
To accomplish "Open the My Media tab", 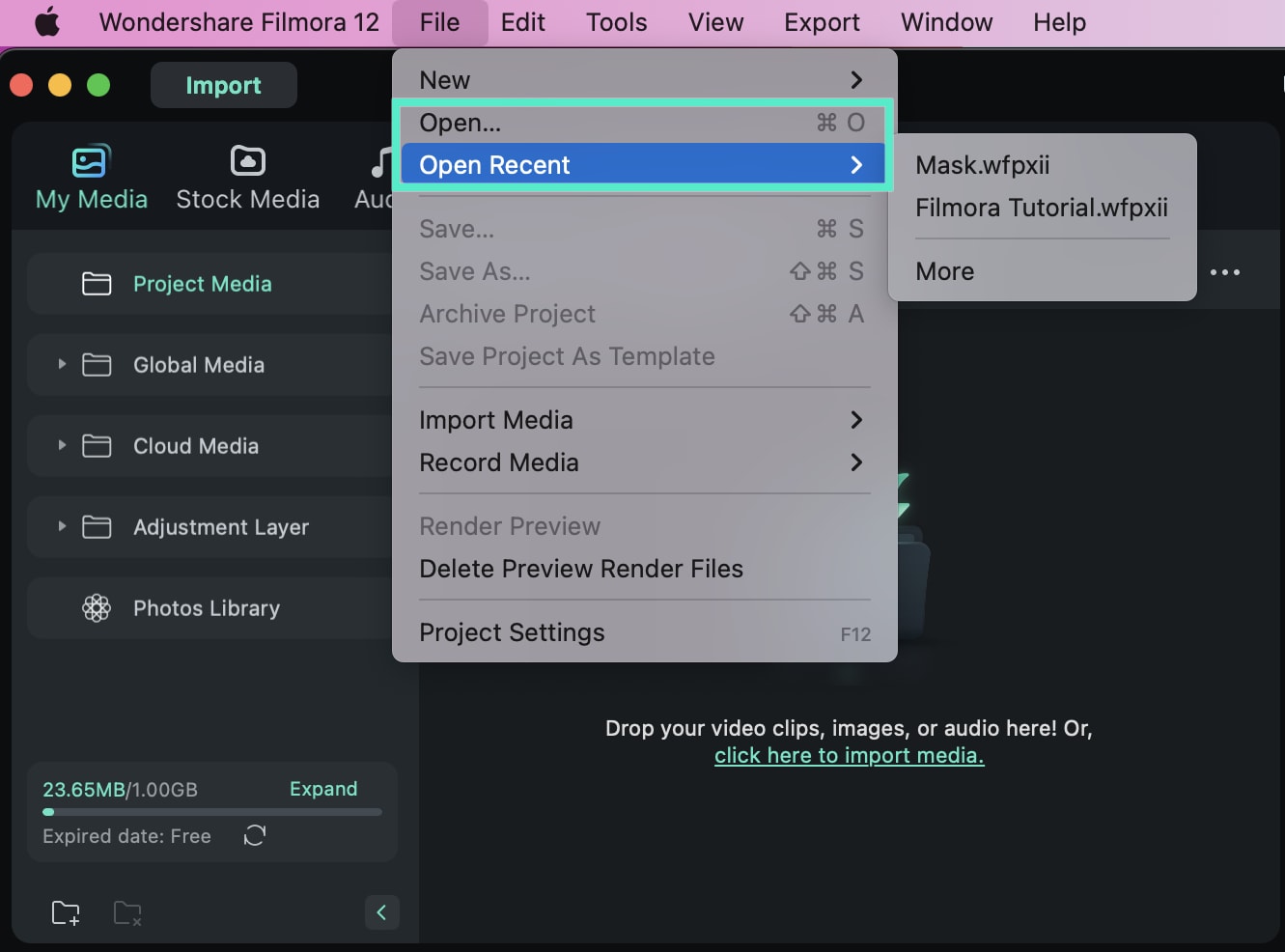I will coord(92,179).
